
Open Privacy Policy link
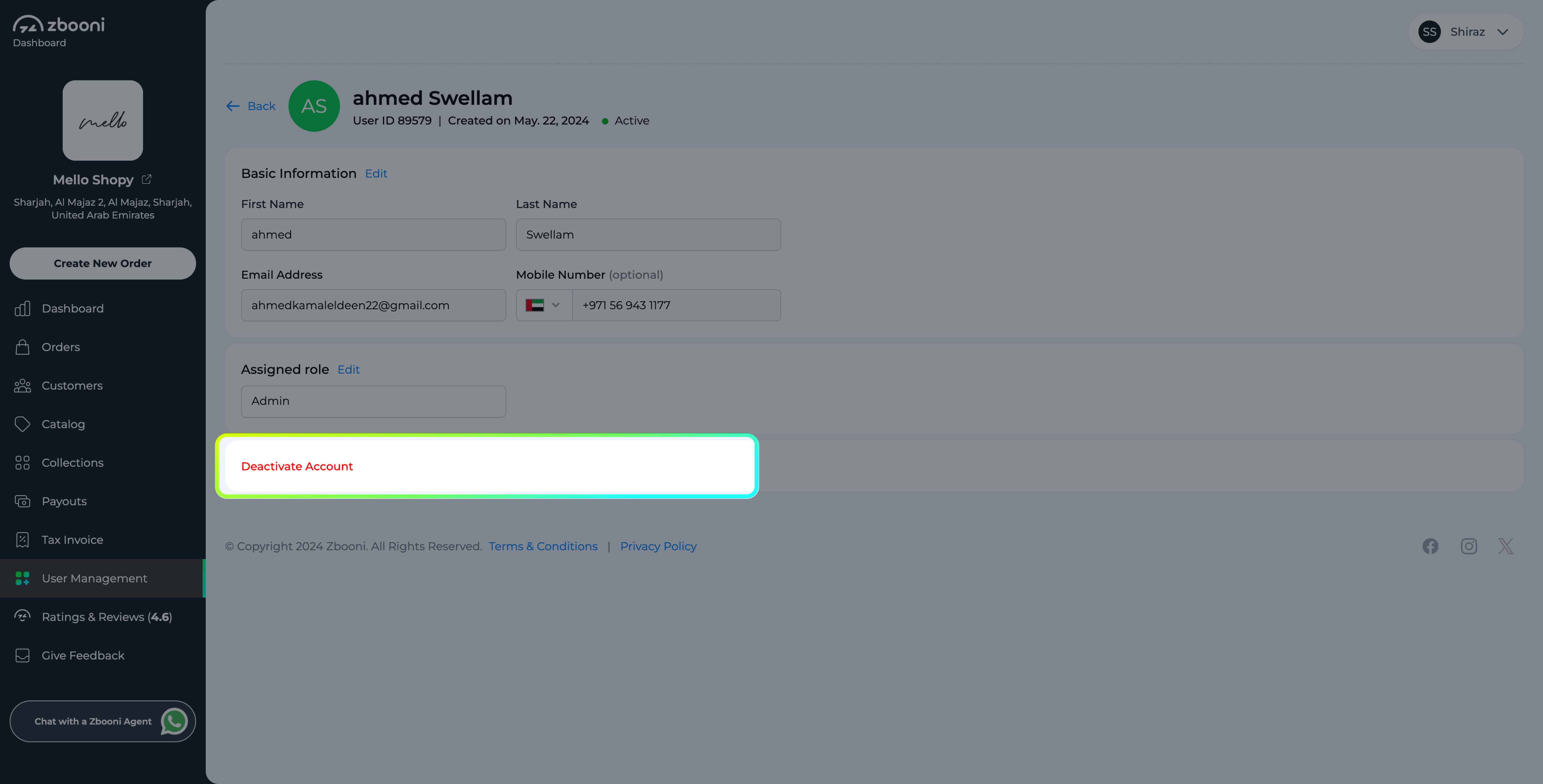[x=658, y=546]
